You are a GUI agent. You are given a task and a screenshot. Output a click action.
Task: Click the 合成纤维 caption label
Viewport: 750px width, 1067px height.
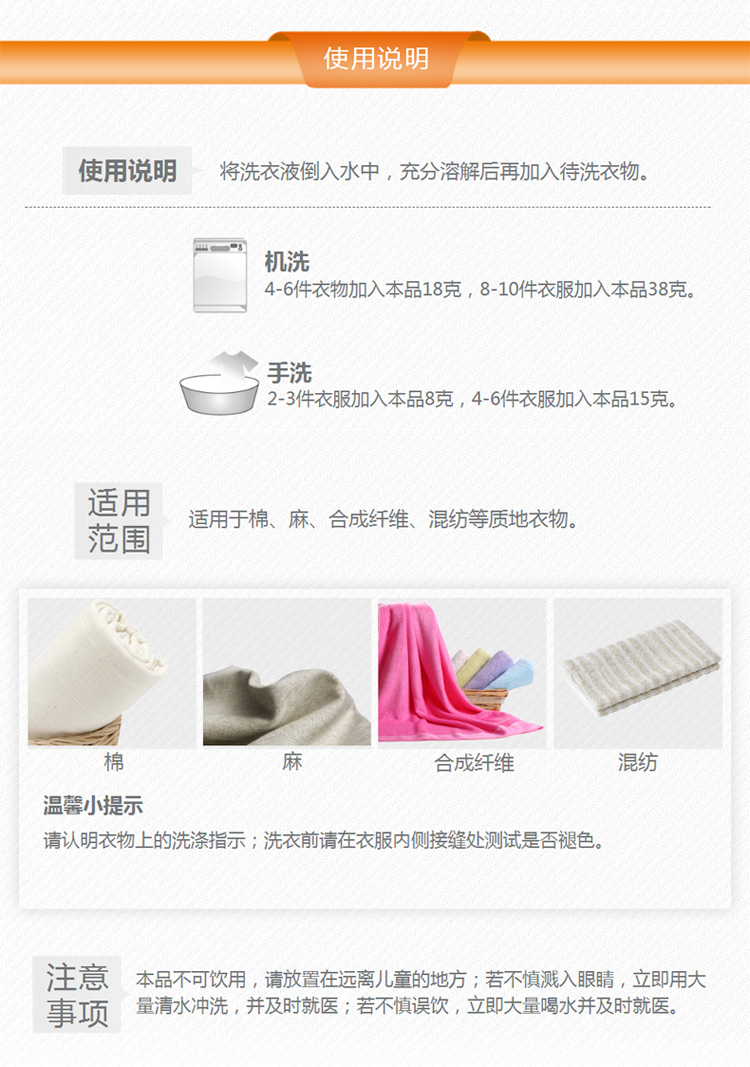click(474, 763)
